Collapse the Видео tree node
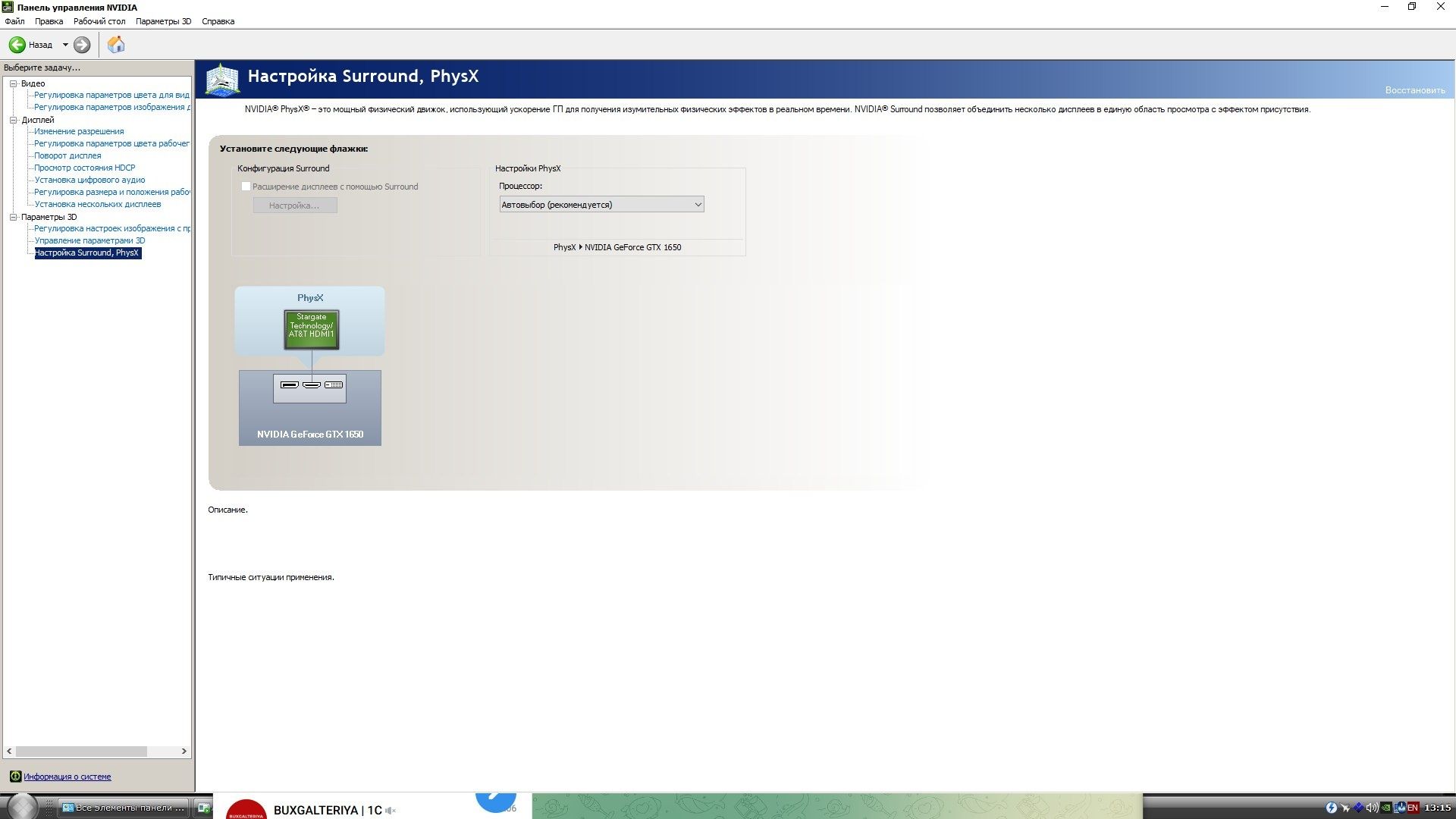 click(x=13, y=83)
